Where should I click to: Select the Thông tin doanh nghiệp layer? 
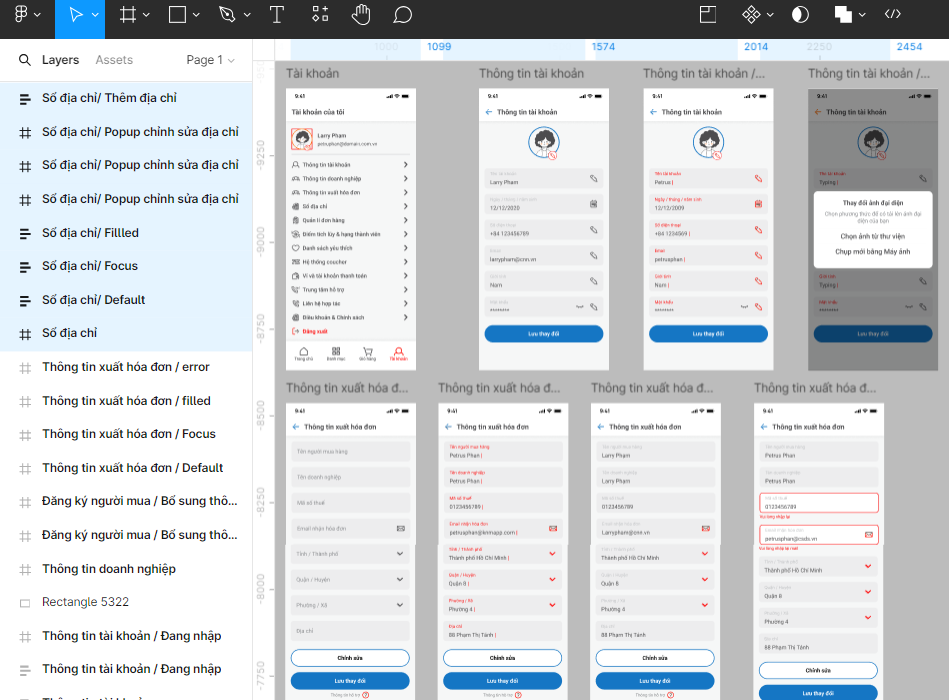[x=108, y=569]
